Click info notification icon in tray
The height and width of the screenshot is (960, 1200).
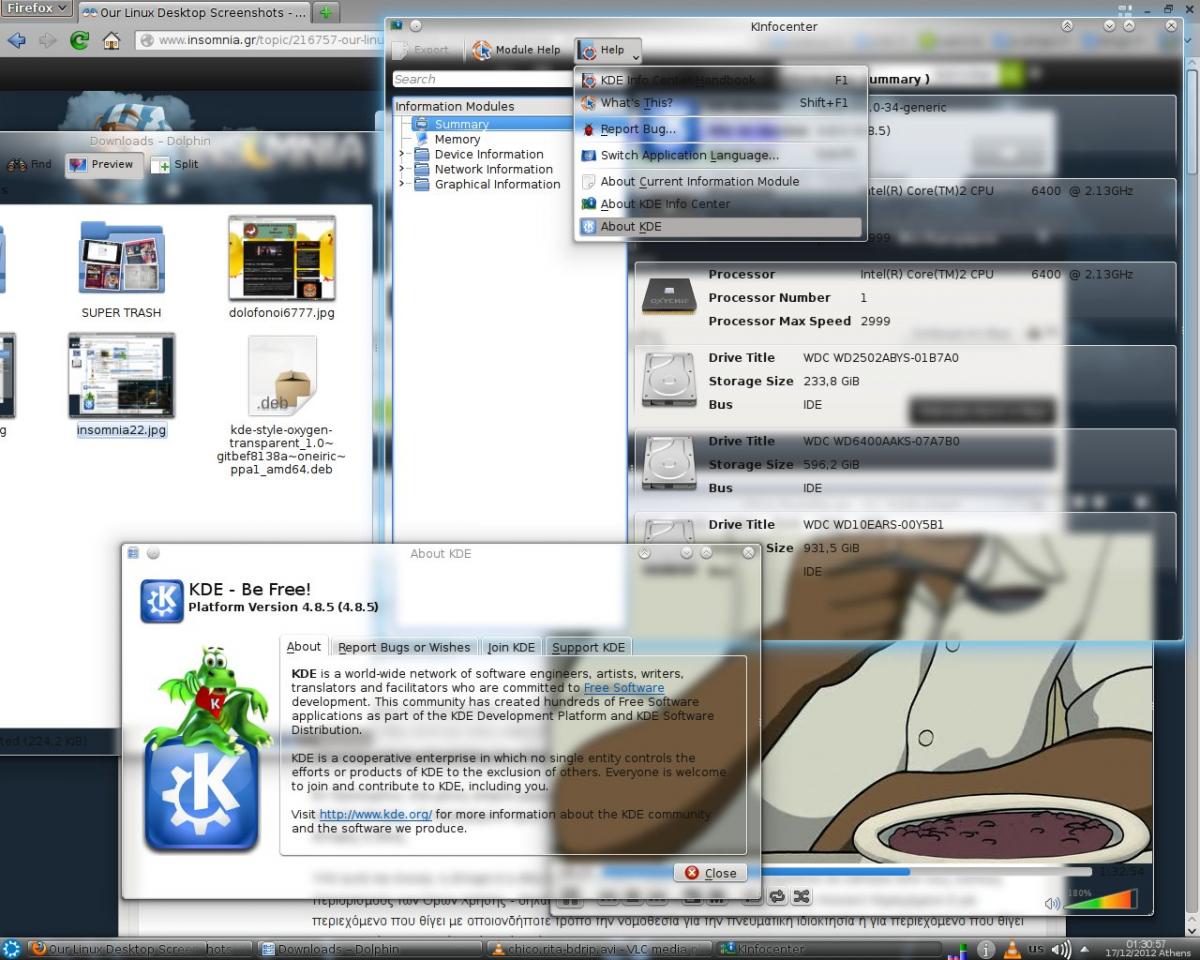click(x=985, y=949)
